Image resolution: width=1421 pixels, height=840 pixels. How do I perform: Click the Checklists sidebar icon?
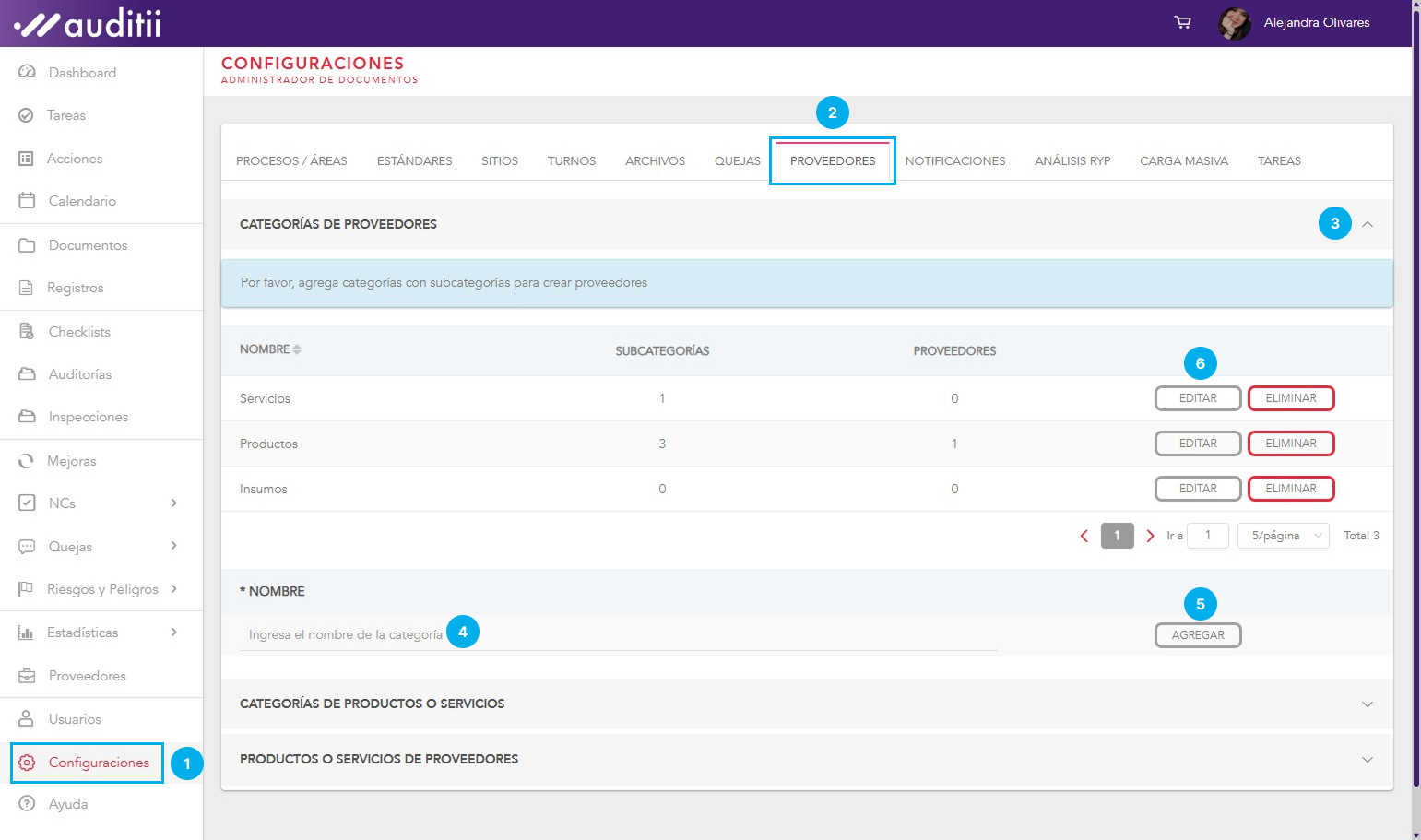[x=27, y=331]
